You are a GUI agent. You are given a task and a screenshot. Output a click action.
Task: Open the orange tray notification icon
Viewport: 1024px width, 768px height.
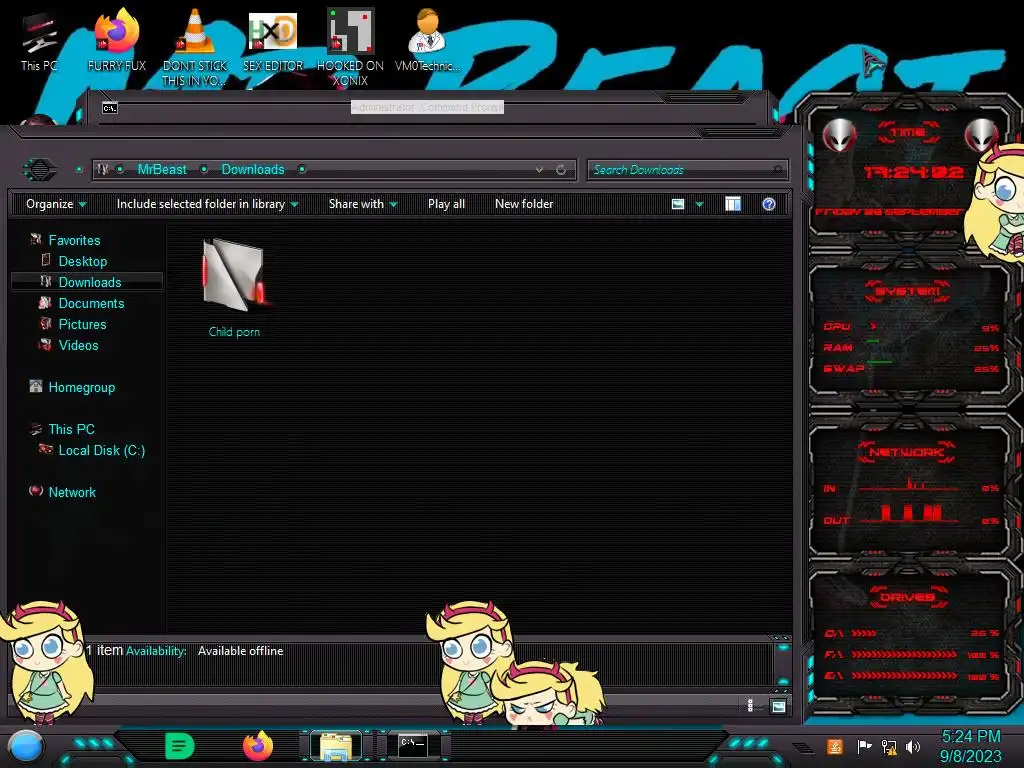[835, 746]
